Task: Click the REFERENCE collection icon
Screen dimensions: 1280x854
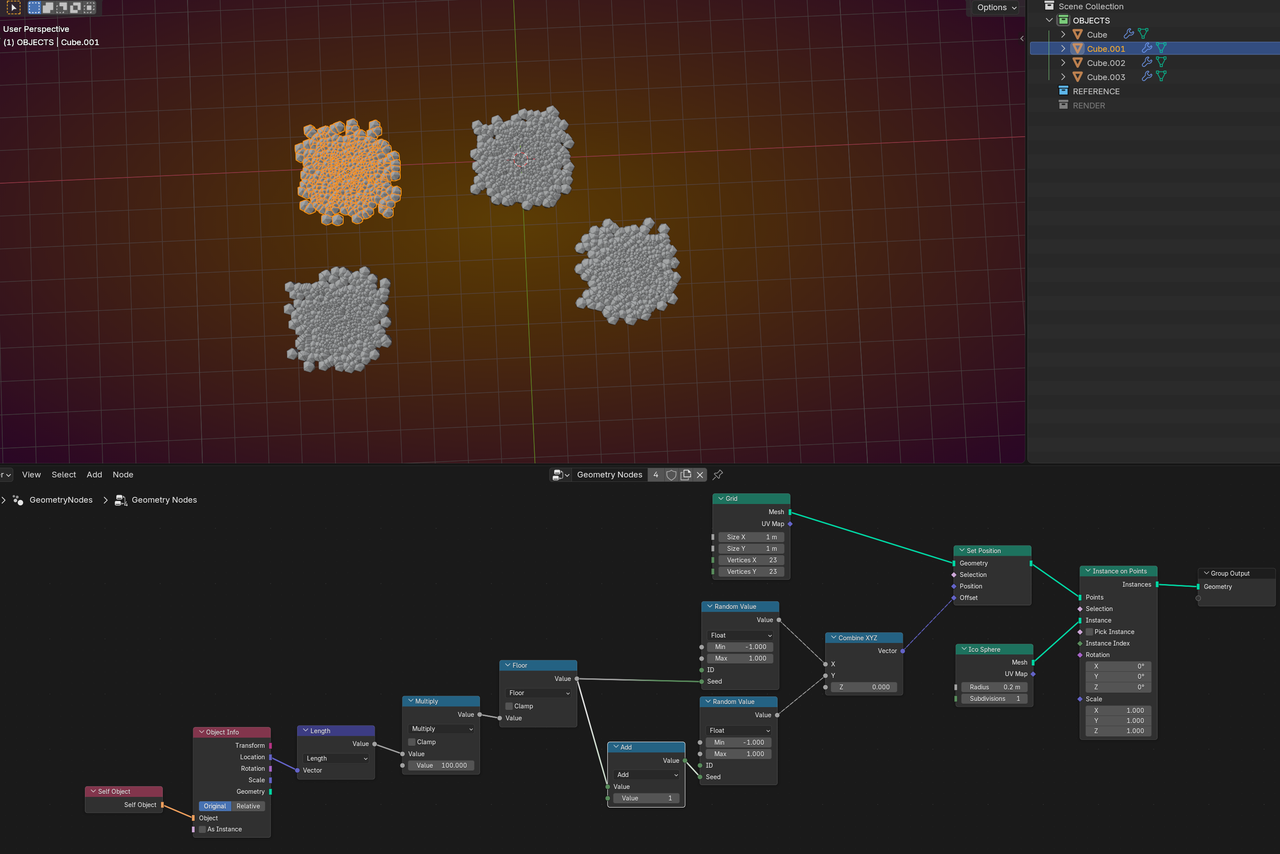Action: coord(1064,91)
